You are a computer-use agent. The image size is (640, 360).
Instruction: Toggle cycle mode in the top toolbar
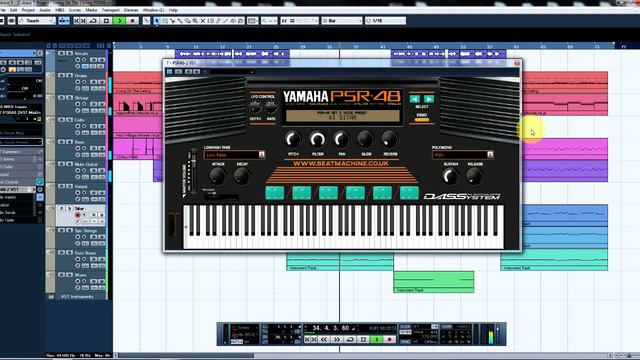pos(93,20)
